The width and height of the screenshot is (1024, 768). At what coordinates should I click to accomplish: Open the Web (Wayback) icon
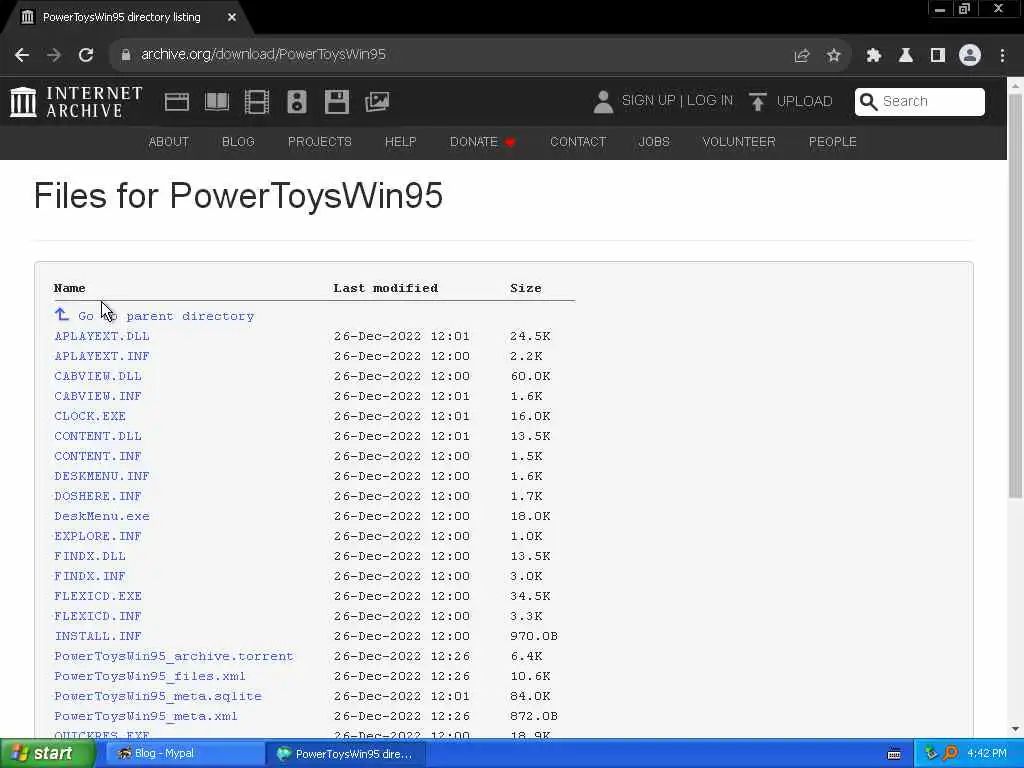[x=176, y=102]
